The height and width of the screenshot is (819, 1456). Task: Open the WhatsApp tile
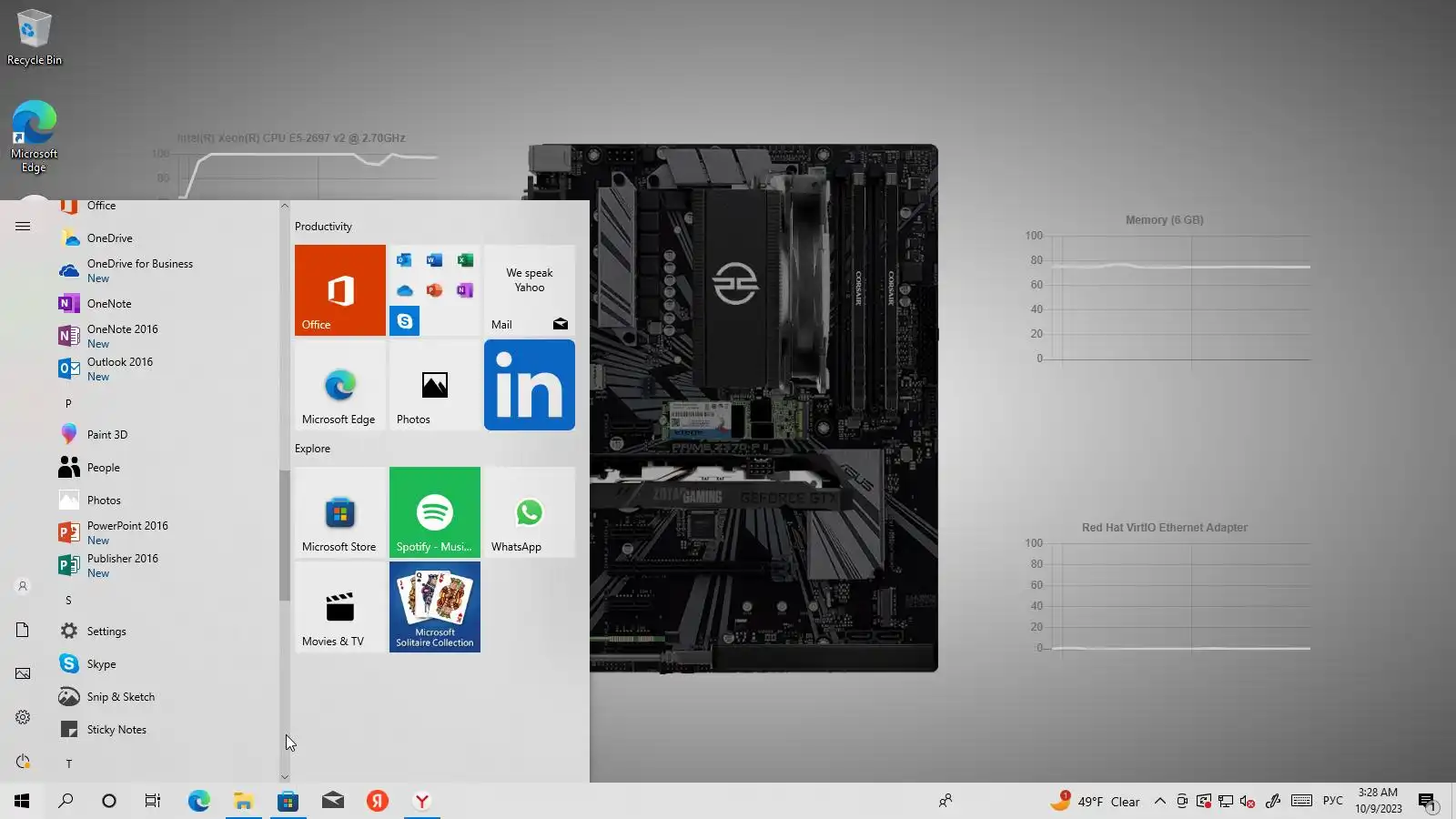tap(530, 512)
